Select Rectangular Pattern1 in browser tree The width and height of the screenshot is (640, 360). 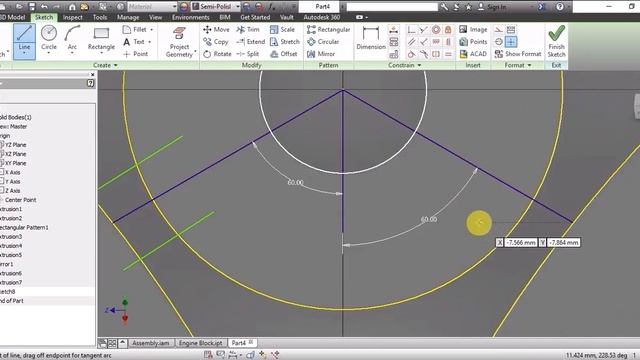point(24,227)
